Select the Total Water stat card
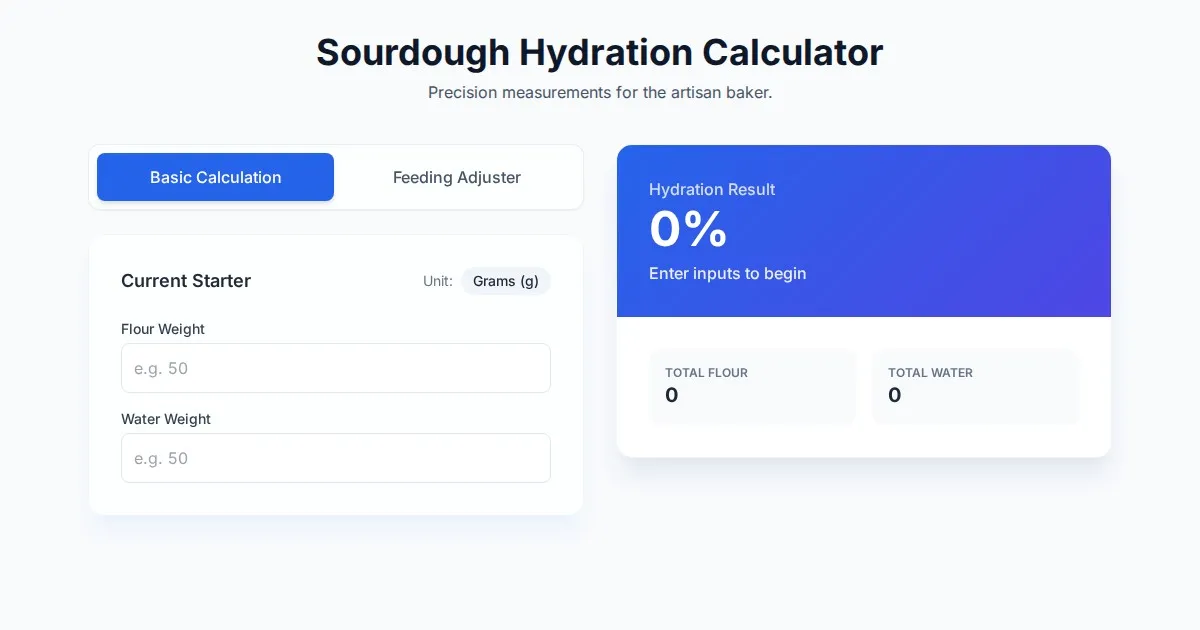Image resolution: width=1200 pixels, height=630 pixels. pyautogui.click(x=975, y=386)
